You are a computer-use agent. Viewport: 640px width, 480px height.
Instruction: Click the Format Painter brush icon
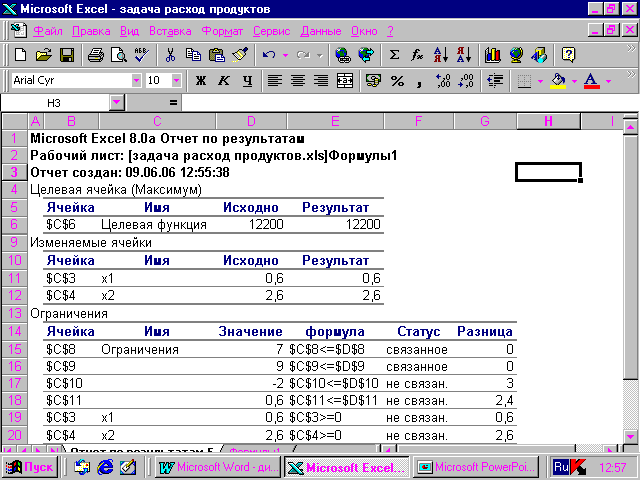[x=239, y=54]
